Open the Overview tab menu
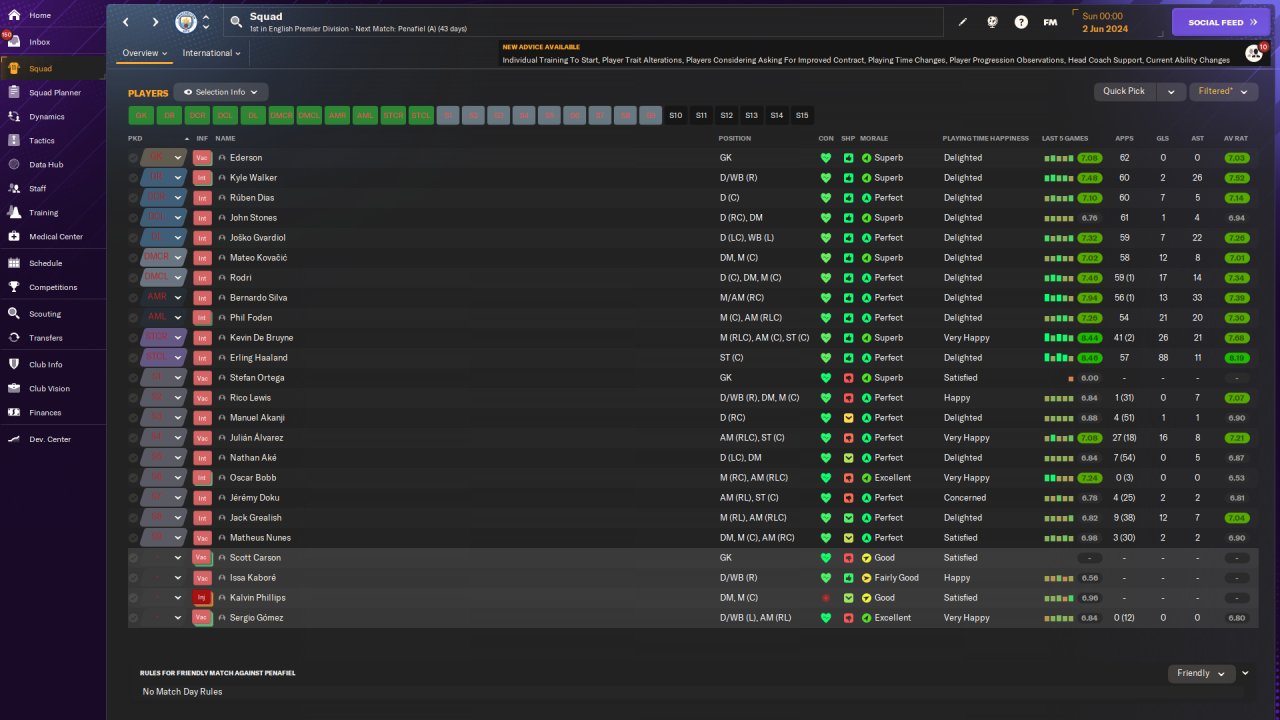The image size is (1280, 720). pyautogui.click(x=145, y=53)
